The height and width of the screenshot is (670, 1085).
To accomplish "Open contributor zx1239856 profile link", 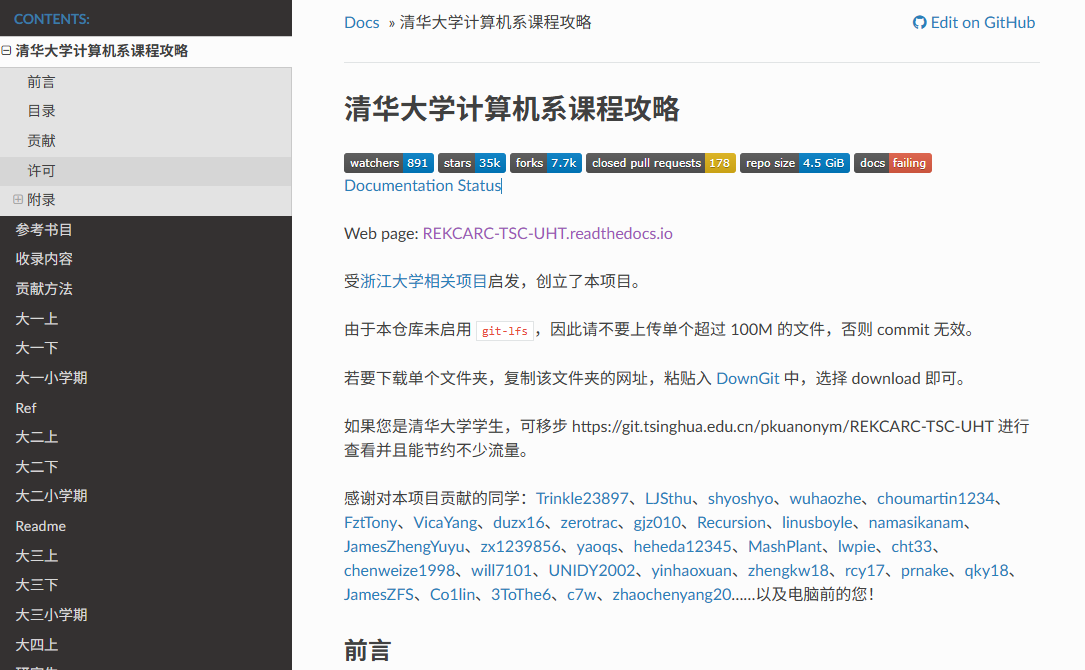I will point(520,547).
